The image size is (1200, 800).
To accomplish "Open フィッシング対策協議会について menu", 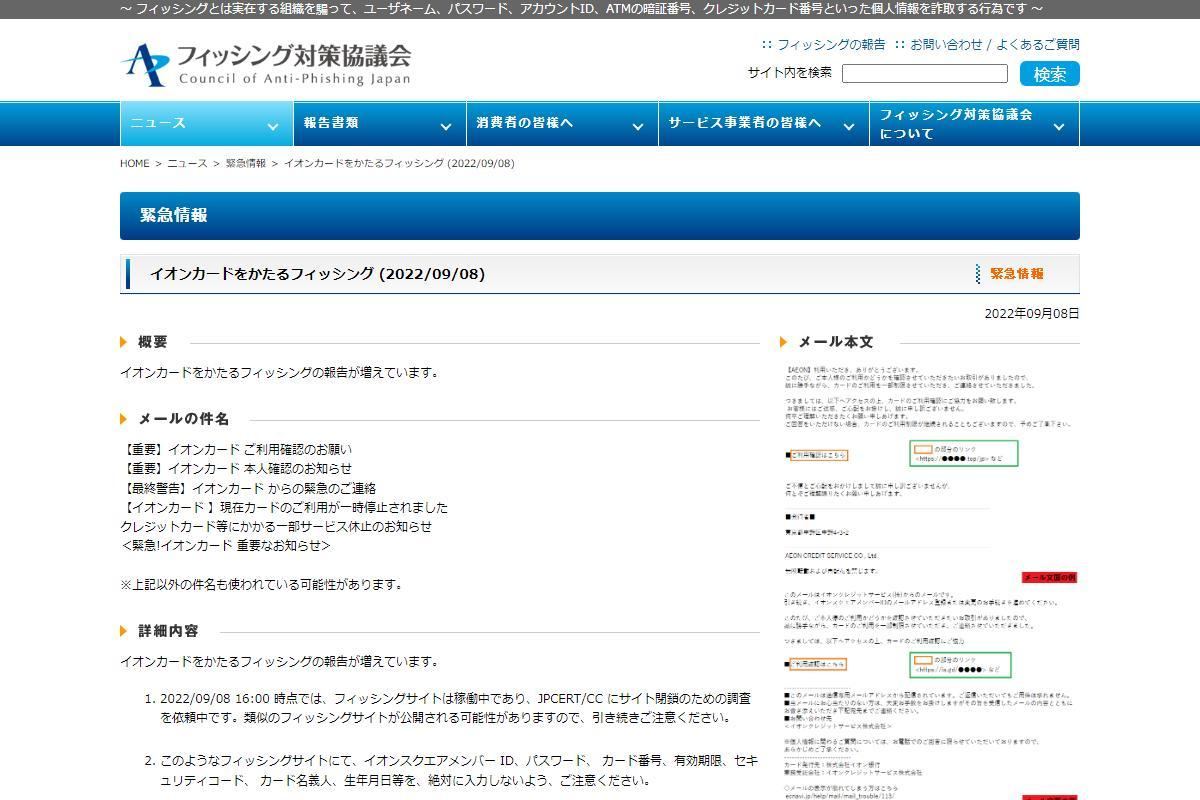I will coord(975,123).
